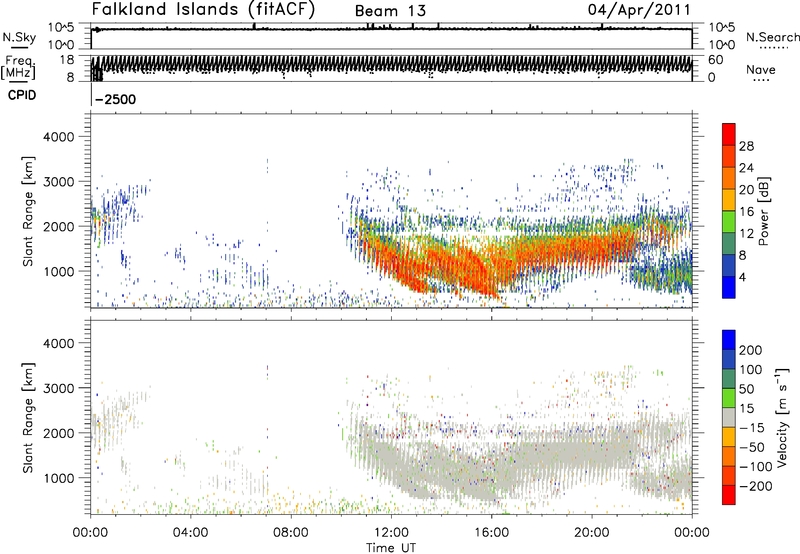Screen dimensions: 800x554
Task: Select the '15' label on the velocity colorbar
Action: click(746, 408)
